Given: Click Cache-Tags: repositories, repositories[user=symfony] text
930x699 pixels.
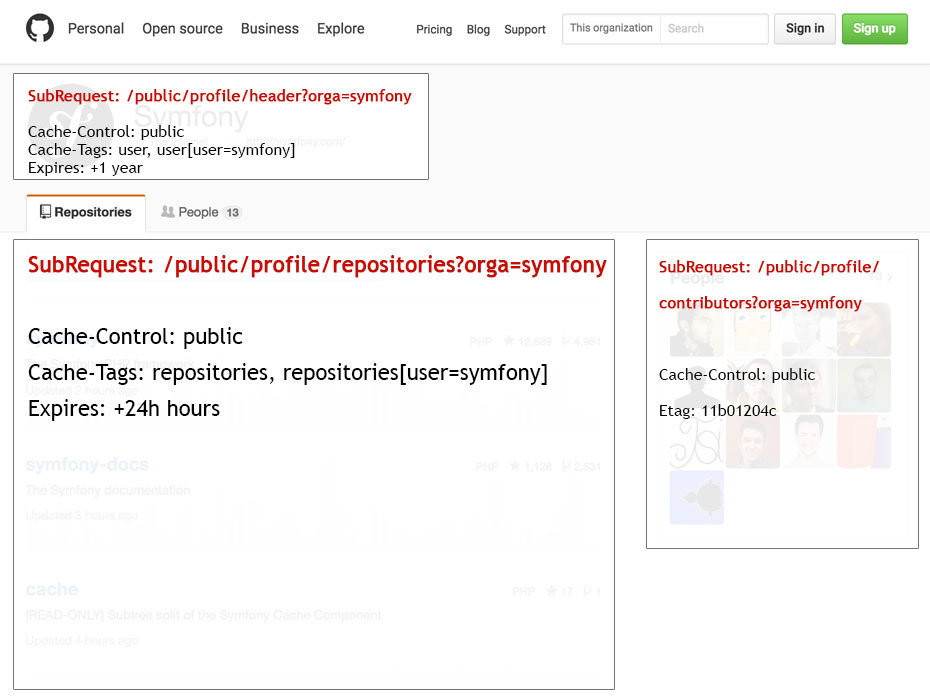Looking at the screenshot, I should point(288,373).
